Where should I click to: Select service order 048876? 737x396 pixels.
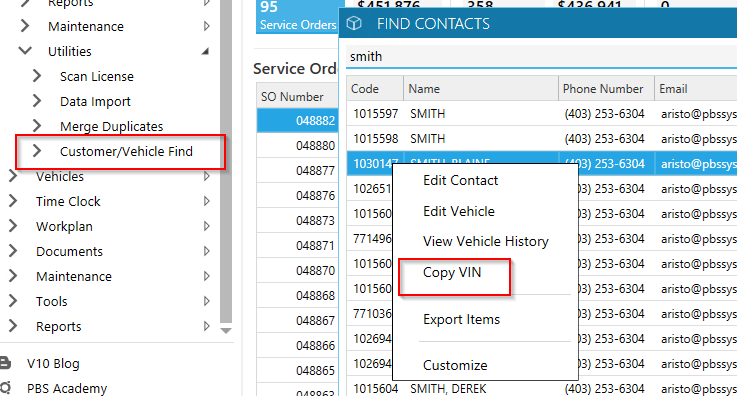(298, 195)
